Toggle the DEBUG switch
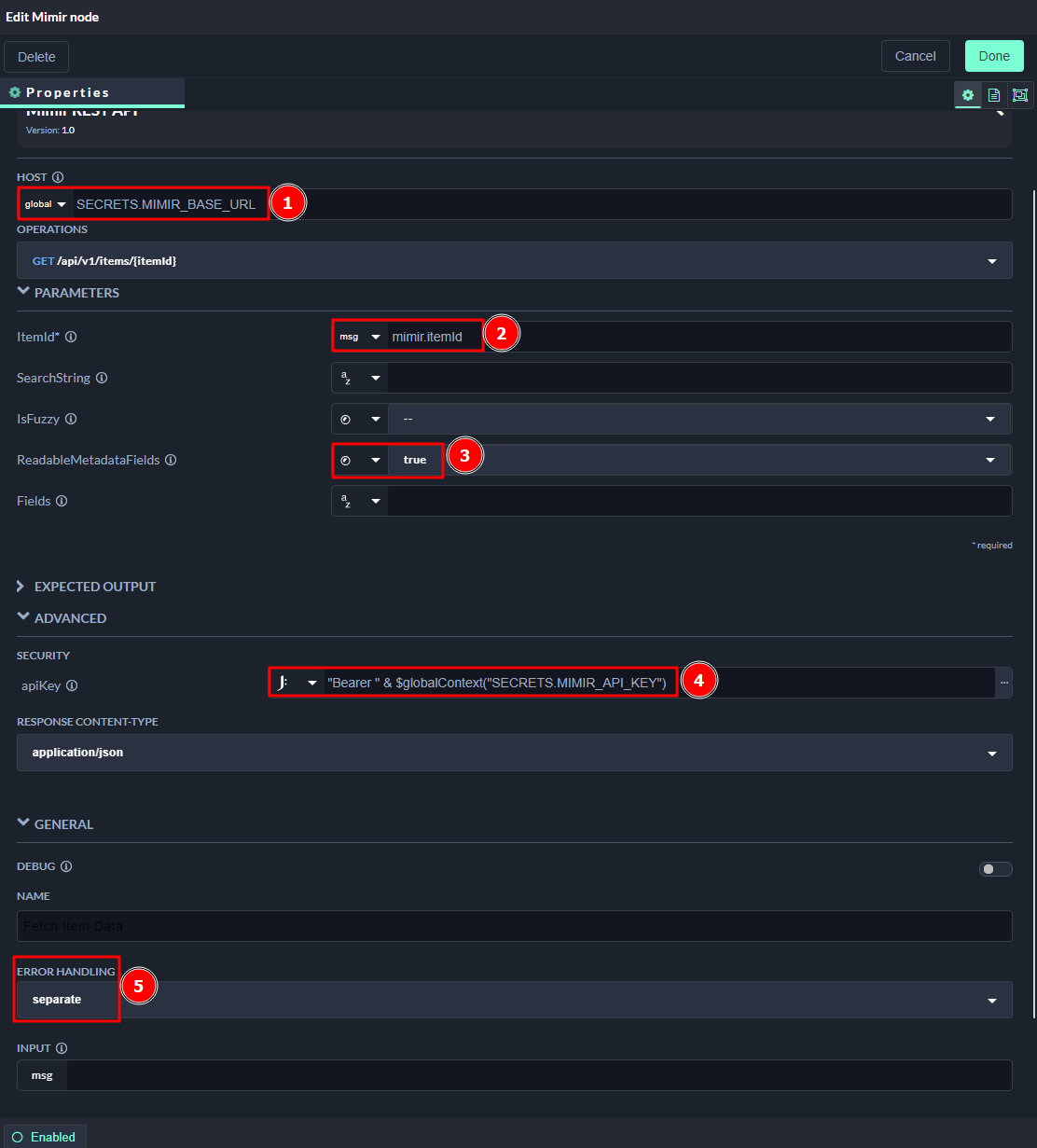Screen dimensions: 1037x1148 tap(995, 869)
